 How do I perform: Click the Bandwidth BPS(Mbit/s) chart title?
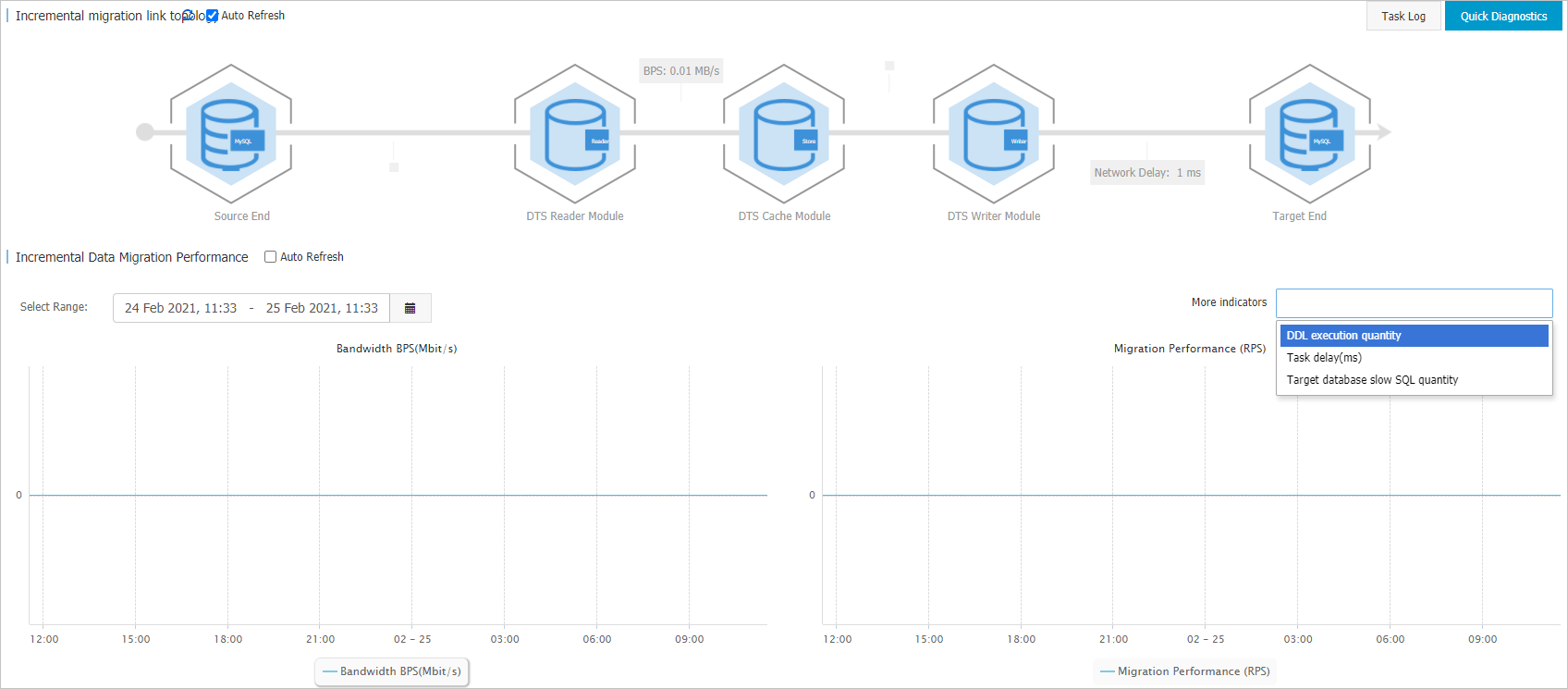397,349
